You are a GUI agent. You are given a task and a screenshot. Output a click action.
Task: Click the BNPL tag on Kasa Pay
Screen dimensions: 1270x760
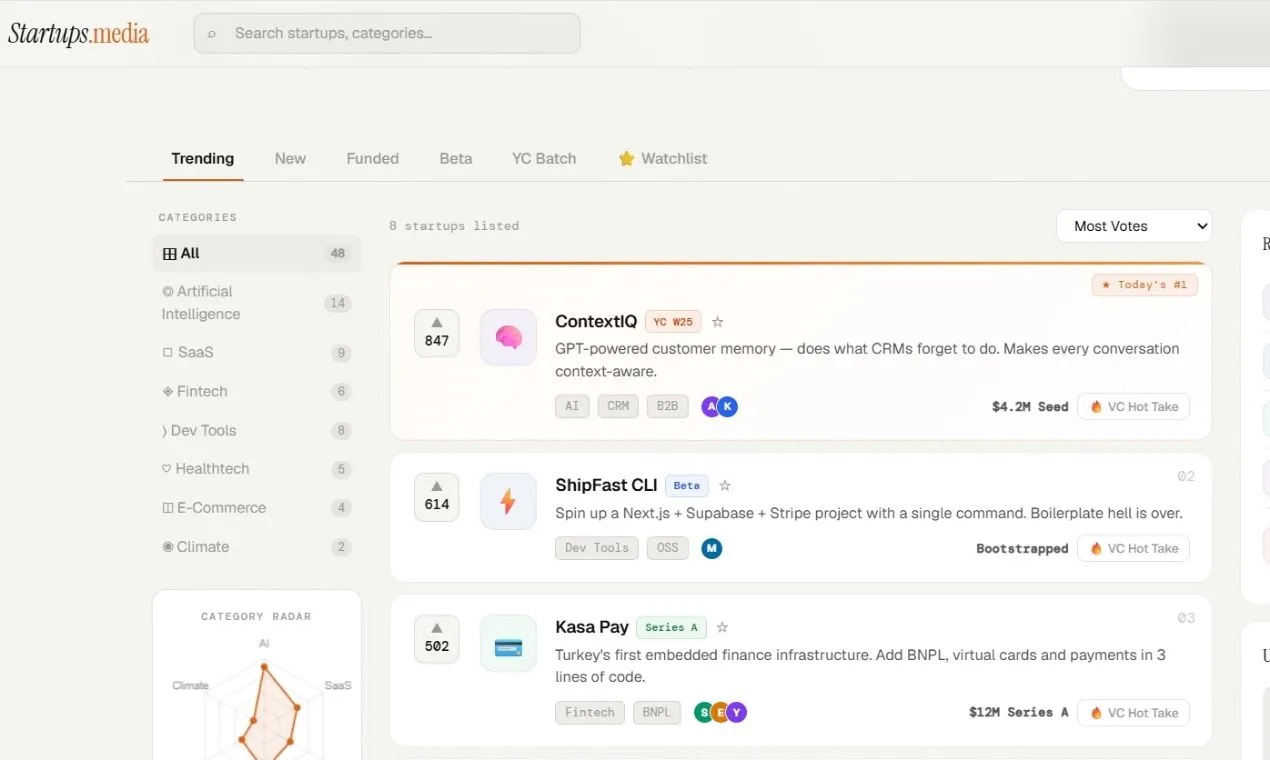[657, 712]
